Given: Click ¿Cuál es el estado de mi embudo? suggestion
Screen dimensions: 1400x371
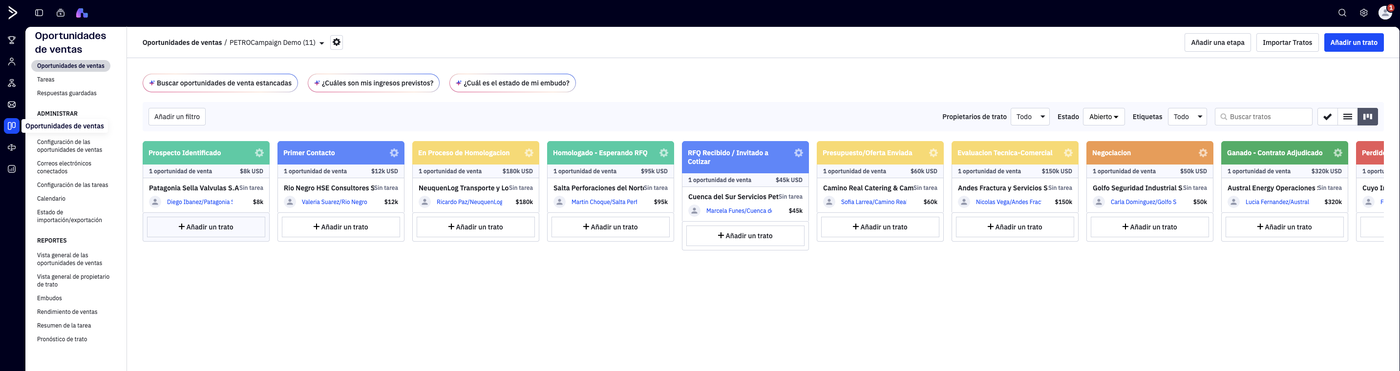Looking at the screenshot, I should coord(512,83).
